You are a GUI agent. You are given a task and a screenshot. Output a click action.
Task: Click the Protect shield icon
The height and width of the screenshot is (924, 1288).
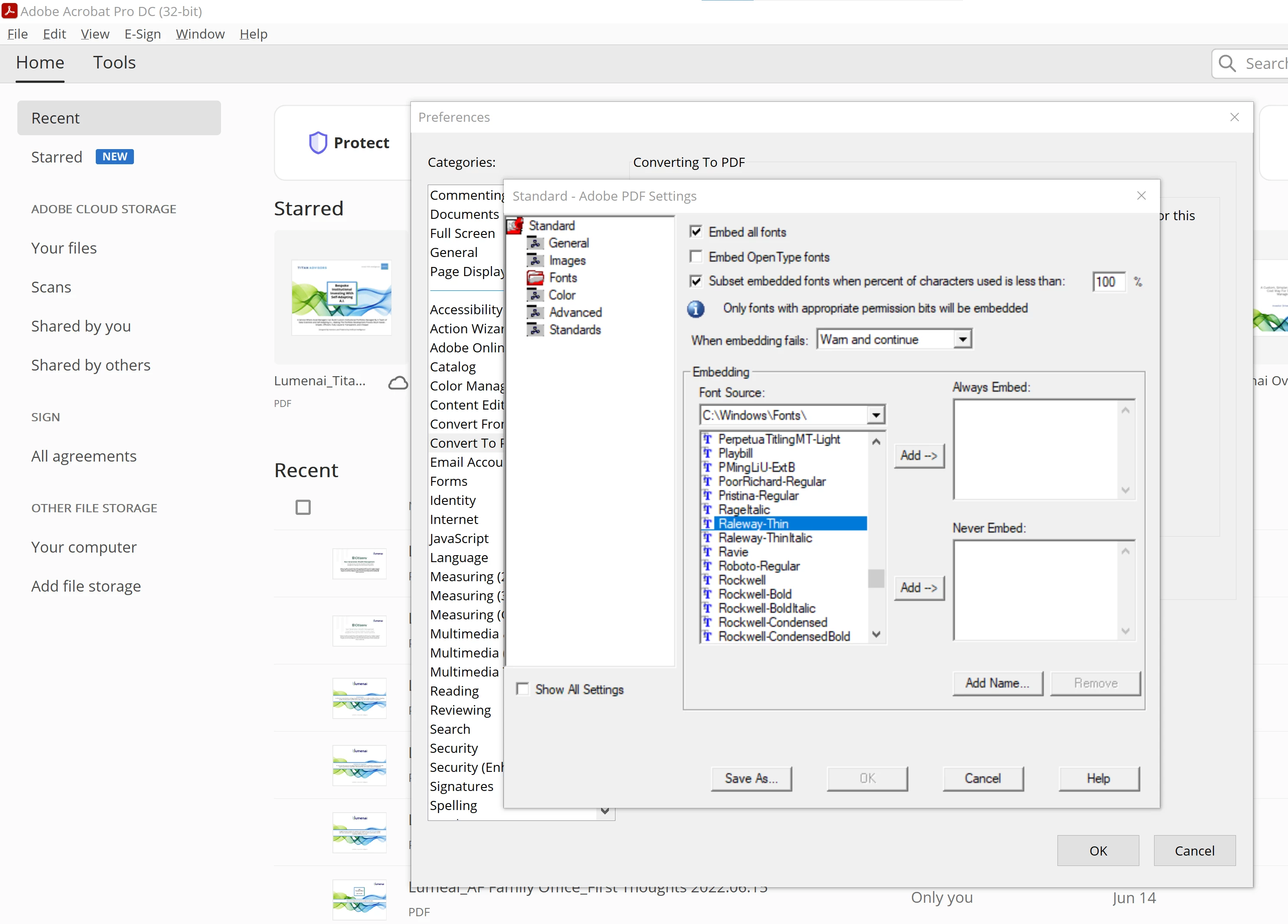tap(318, 143)
